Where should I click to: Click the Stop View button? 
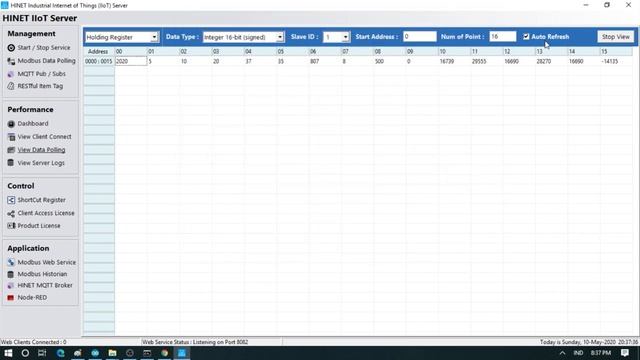point(616,37)
